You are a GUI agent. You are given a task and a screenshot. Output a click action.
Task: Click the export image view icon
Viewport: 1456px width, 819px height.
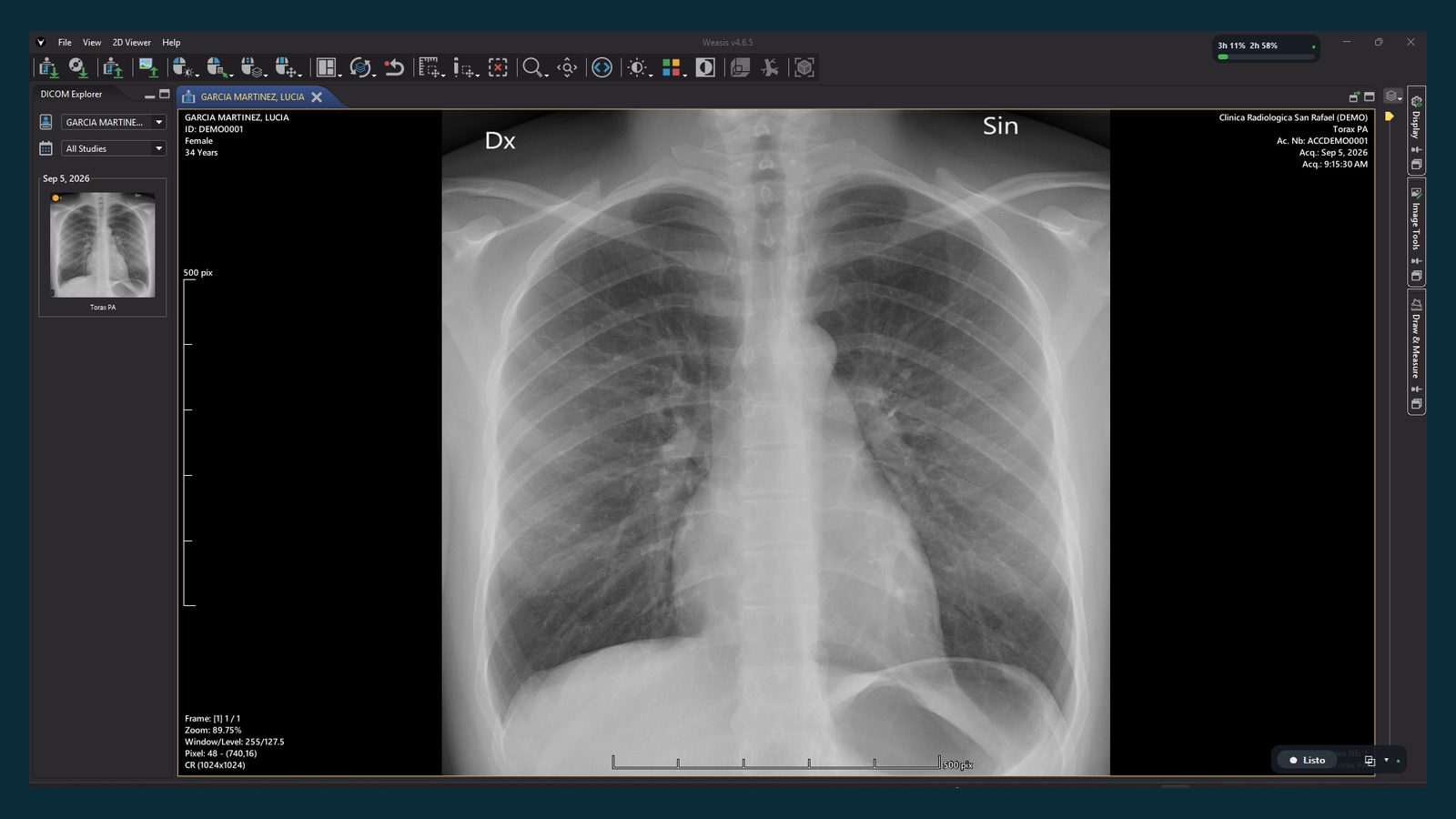coord(147,67)
